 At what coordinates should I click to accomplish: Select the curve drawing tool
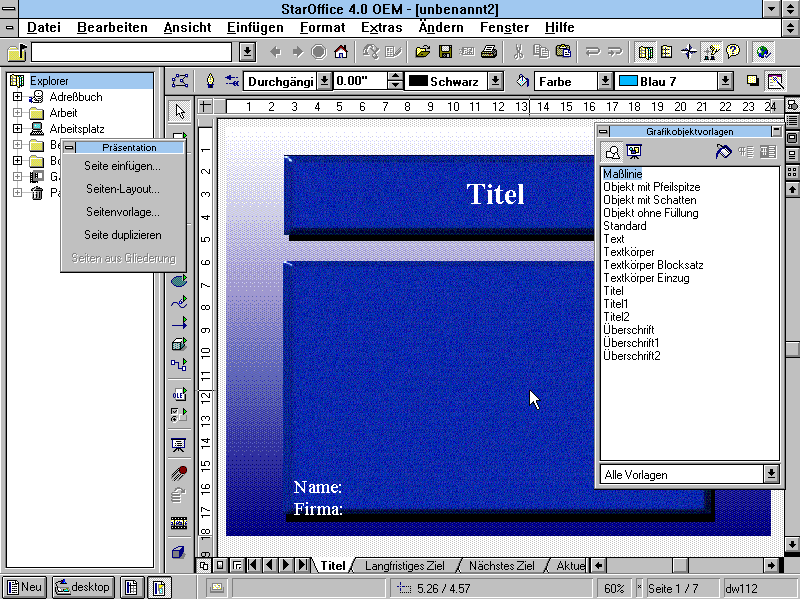pyautogui.click(x=179, y=302)
